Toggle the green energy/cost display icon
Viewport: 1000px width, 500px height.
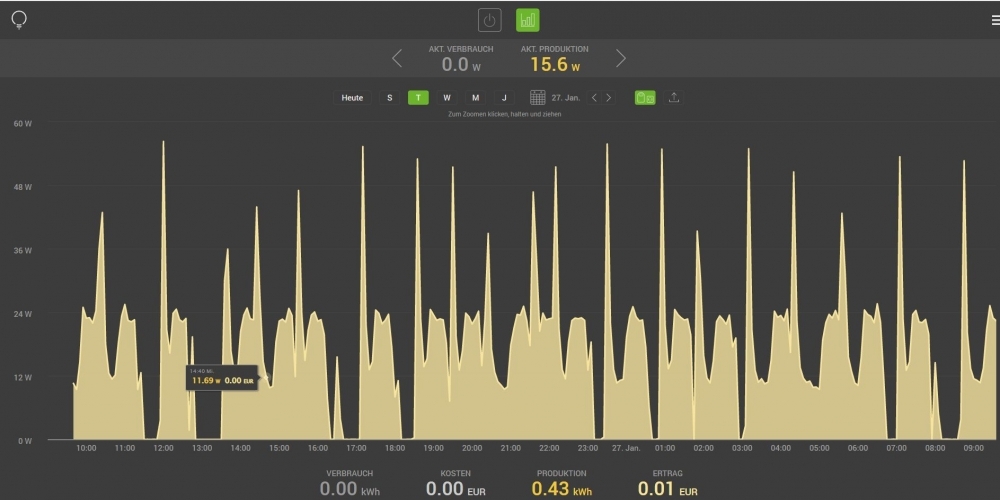pyautogui.click(x=645, y=98)
